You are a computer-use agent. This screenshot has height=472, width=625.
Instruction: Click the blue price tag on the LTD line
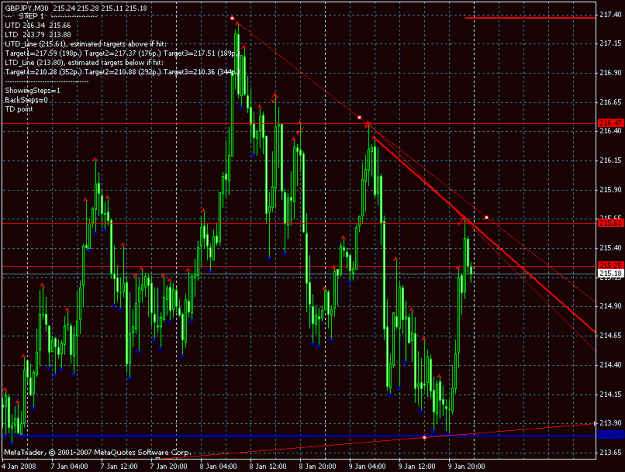tap(611, 435)
